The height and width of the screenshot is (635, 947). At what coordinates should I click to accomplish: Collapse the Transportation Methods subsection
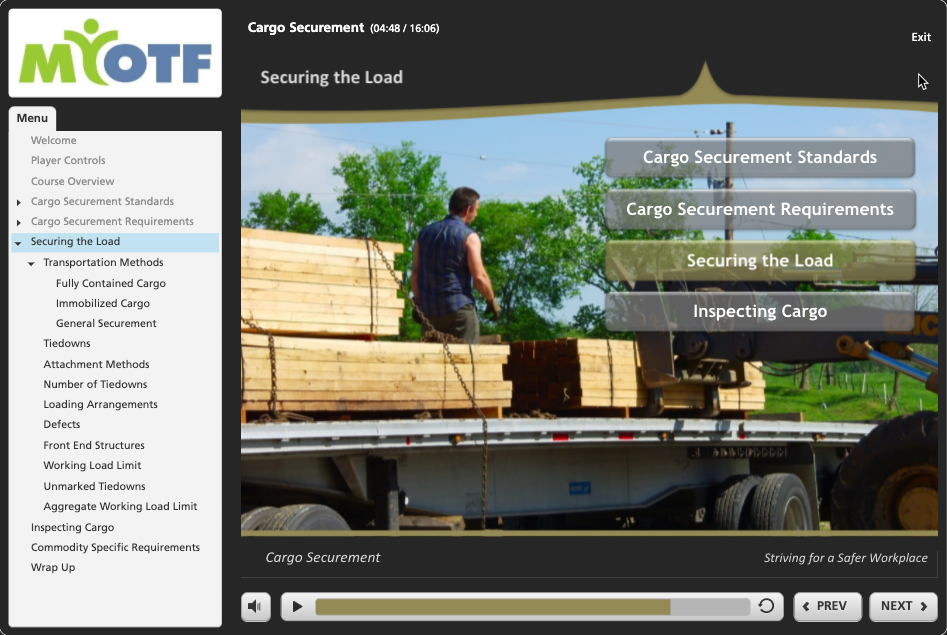coord(31,263)
